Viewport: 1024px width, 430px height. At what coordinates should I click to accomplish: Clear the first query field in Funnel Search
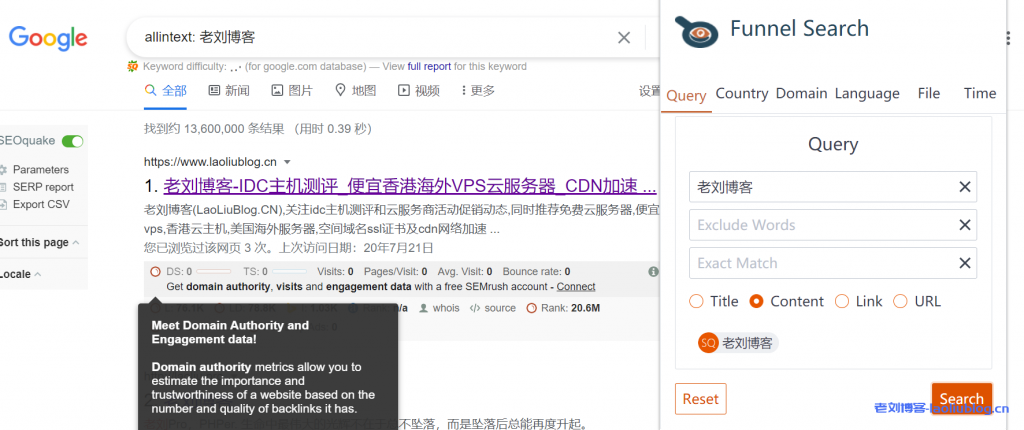click(964, 187)
